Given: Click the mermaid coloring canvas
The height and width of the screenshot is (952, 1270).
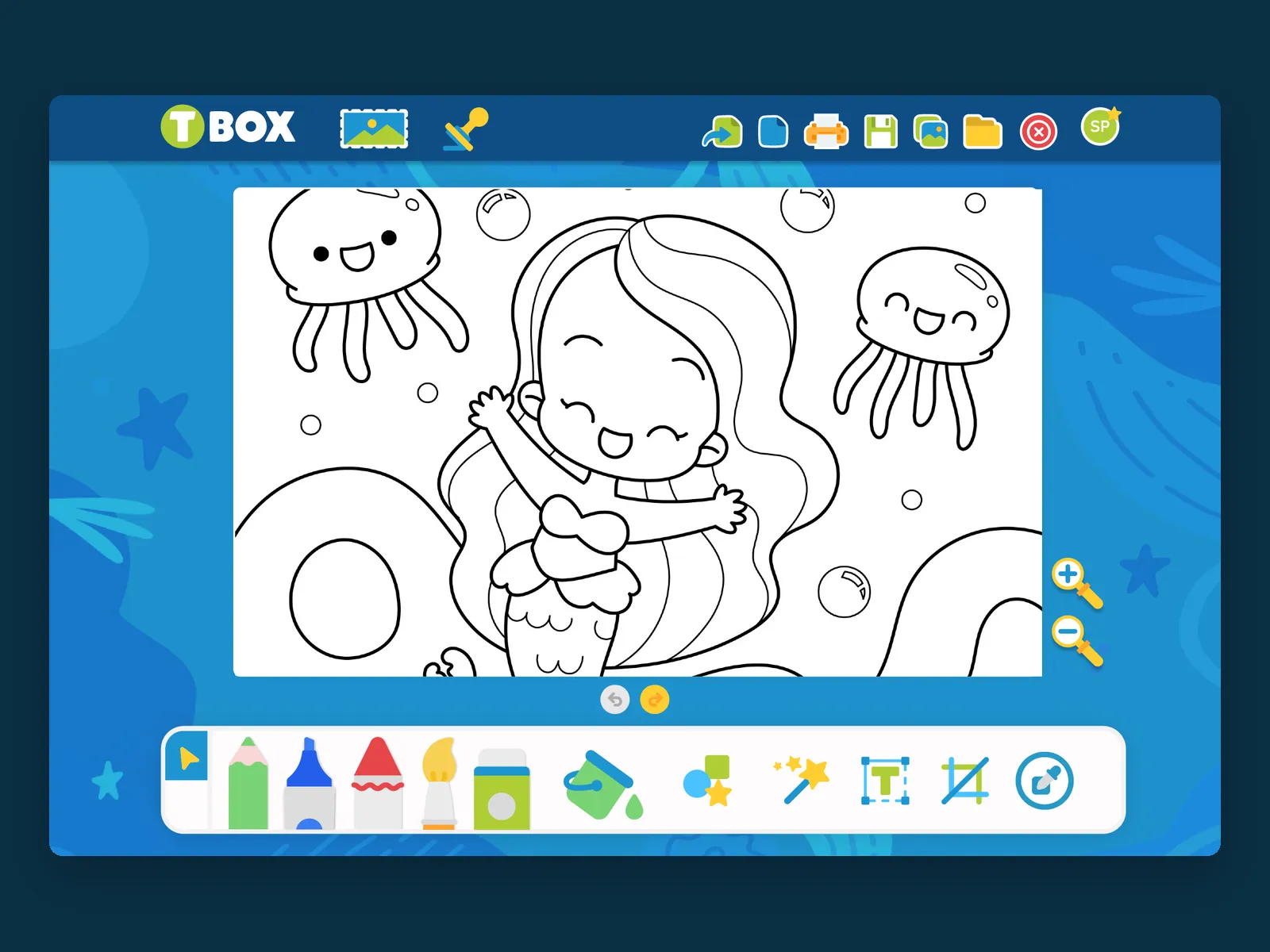Looking at the screenshot, I should [637, 432].
